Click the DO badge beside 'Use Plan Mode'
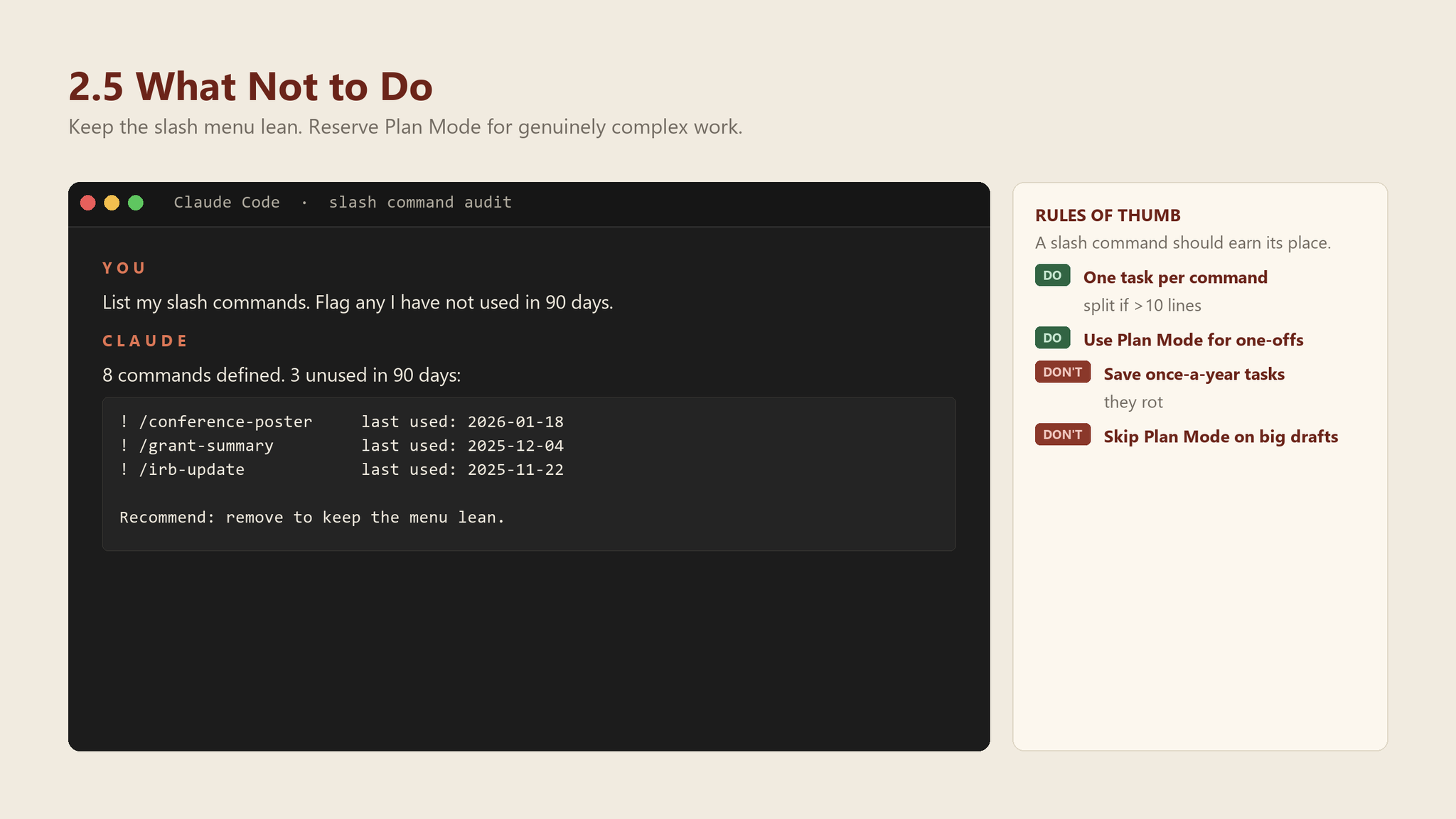Viewport: 1456px width, 819px height. coord(1052,338)
